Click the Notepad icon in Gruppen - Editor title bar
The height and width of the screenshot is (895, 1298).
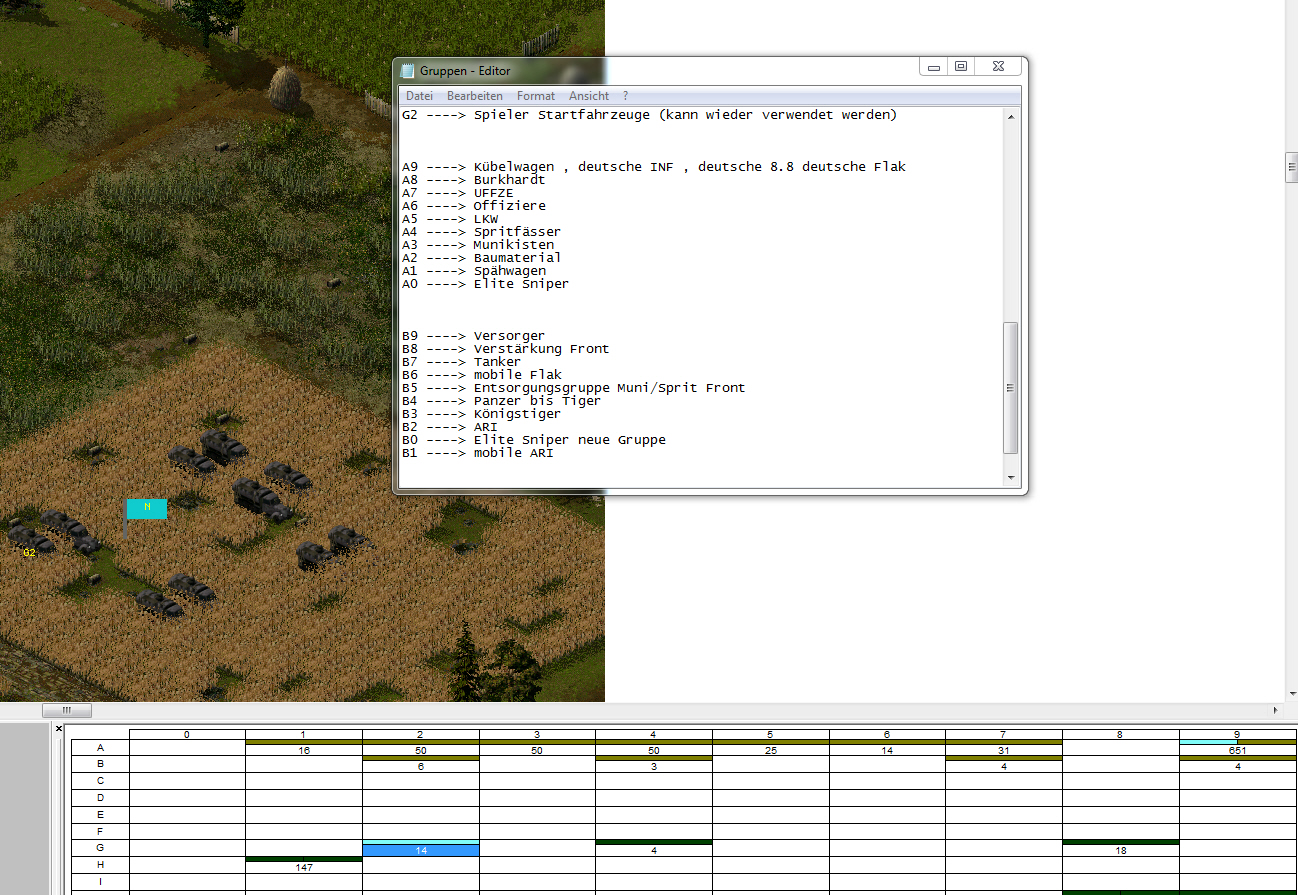point(407,70)
